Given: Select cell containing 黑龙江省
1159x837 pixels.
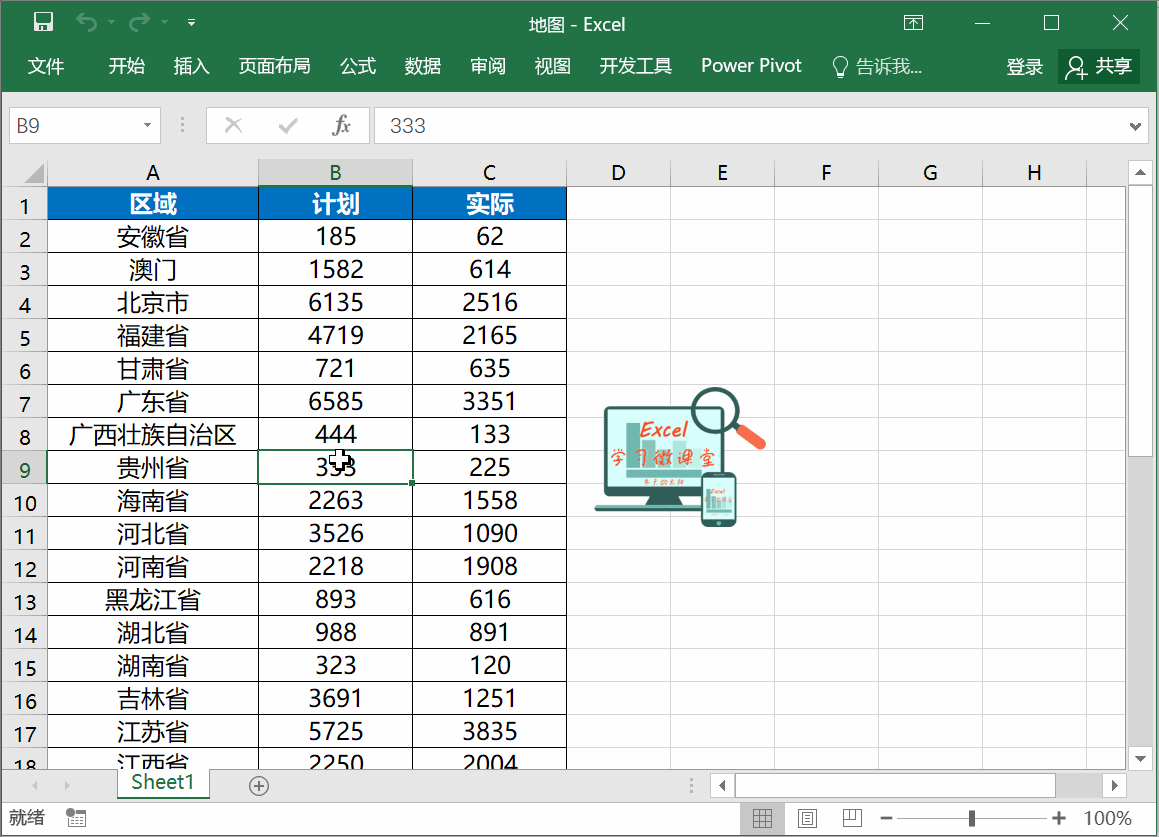Looking at the screenshot, I should [x=153, y=600].
